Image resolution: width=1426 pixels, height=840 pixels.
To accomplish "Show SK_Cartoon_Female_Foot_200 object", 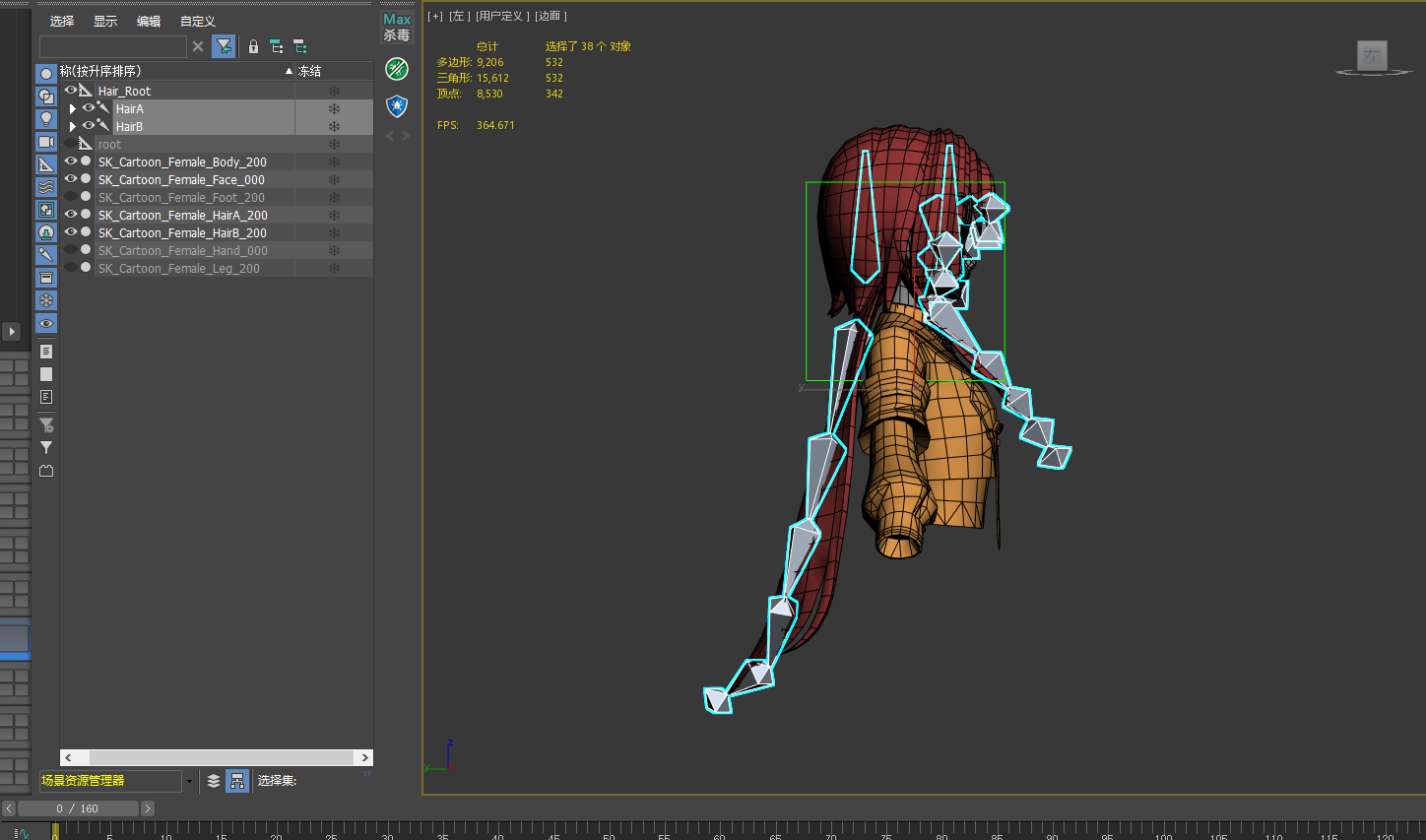I will [x=71, y=197].
